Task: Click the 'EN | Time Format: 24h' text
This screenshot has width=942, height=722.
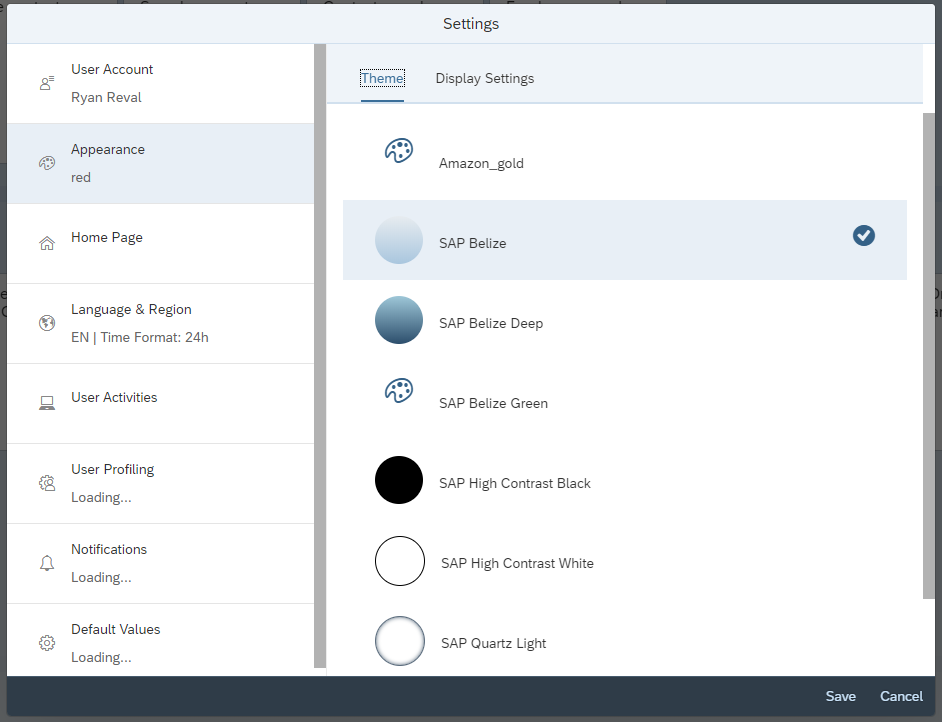Action: (x=139, y=337)
